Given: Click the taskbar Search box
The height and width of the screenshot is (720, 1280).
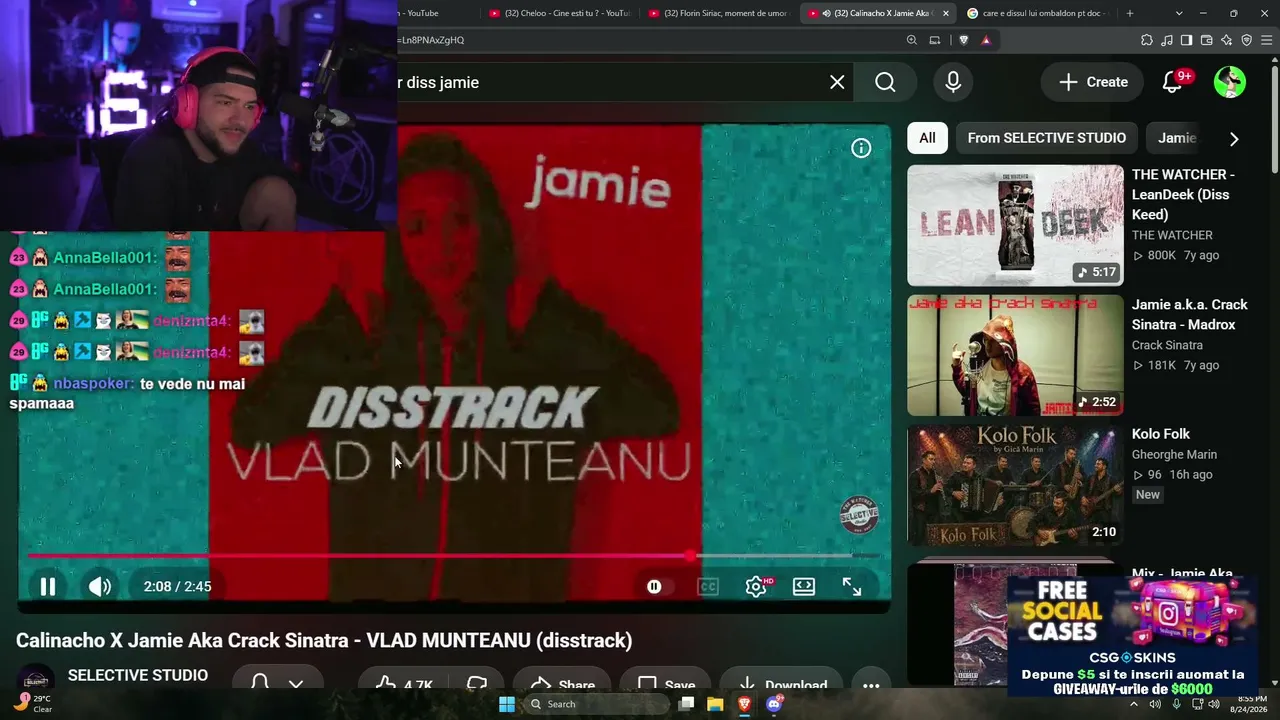Looking at the screenshot, I should pos(597,704).
